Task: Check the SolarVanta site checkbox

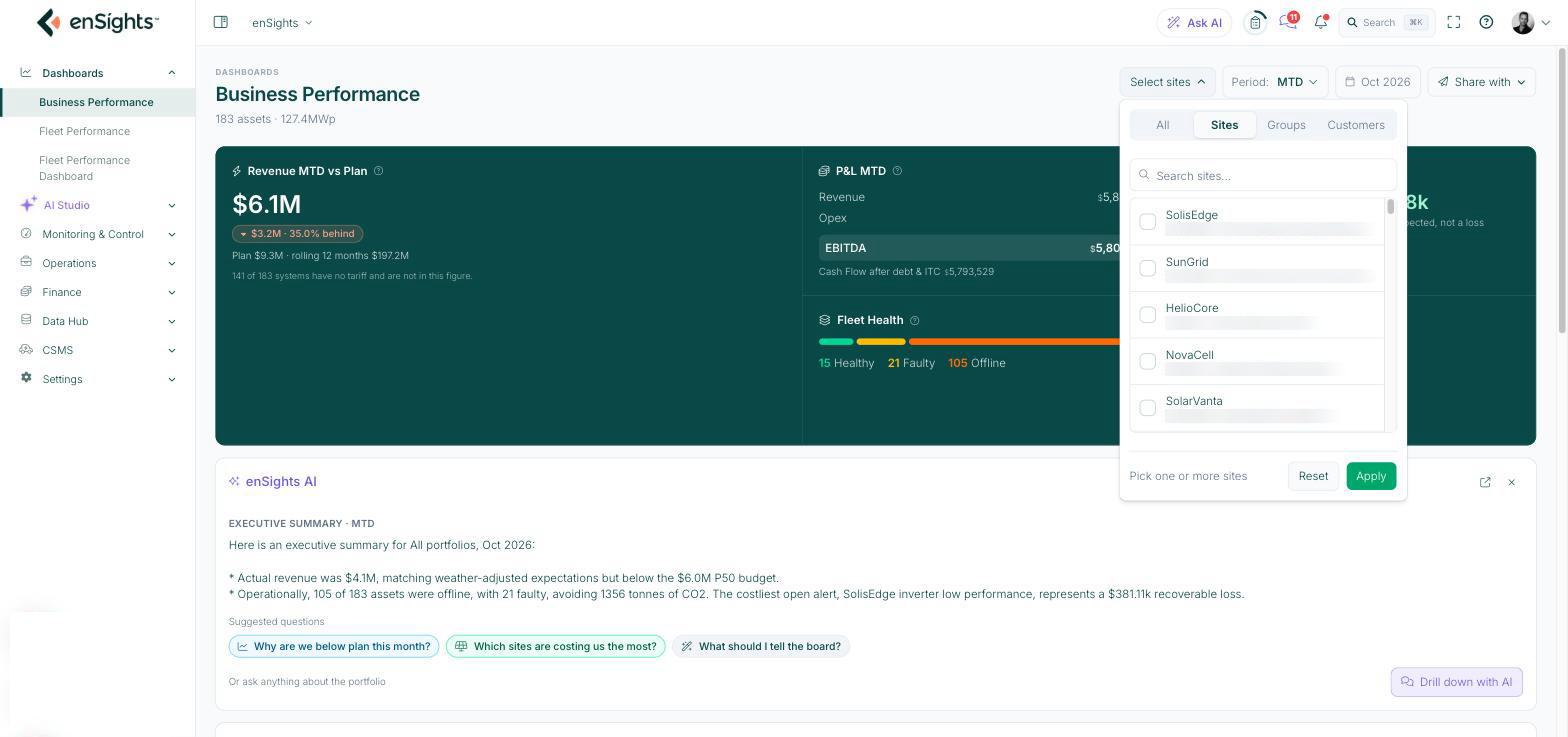Action: point(1148,408)
